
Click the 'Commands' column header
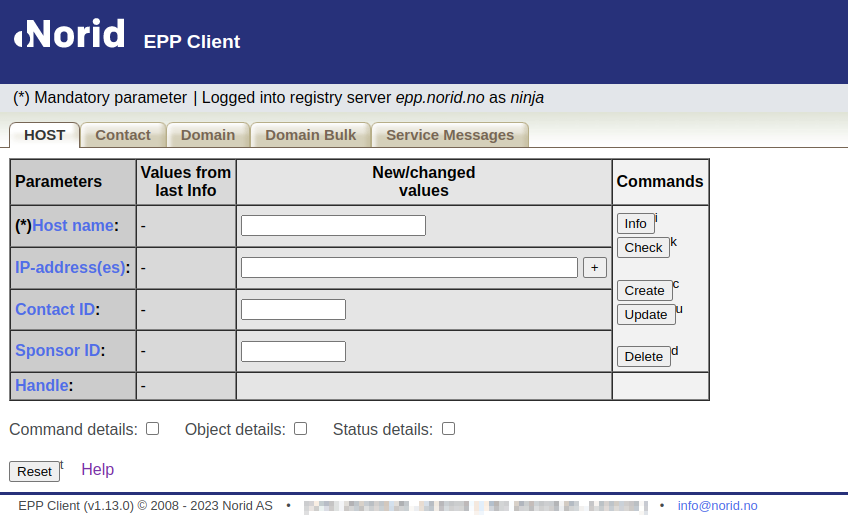coord(660,181)
